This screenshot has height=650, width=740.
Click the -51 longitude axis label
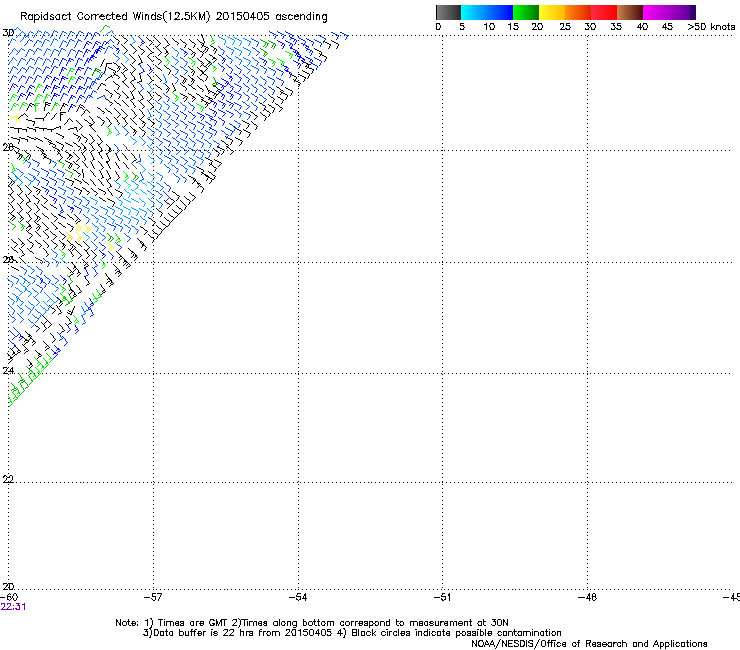[x=442, y=597]
